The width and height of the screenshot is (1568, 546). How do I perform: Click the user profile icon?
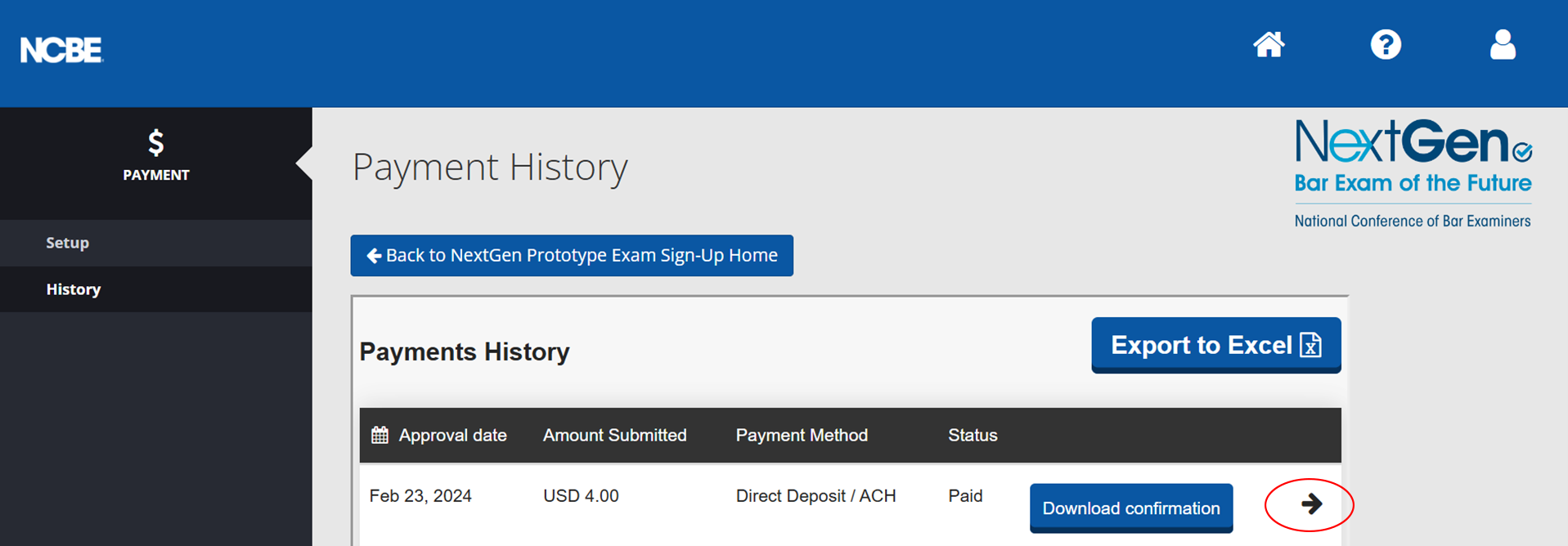click(x=1503, y=45)
